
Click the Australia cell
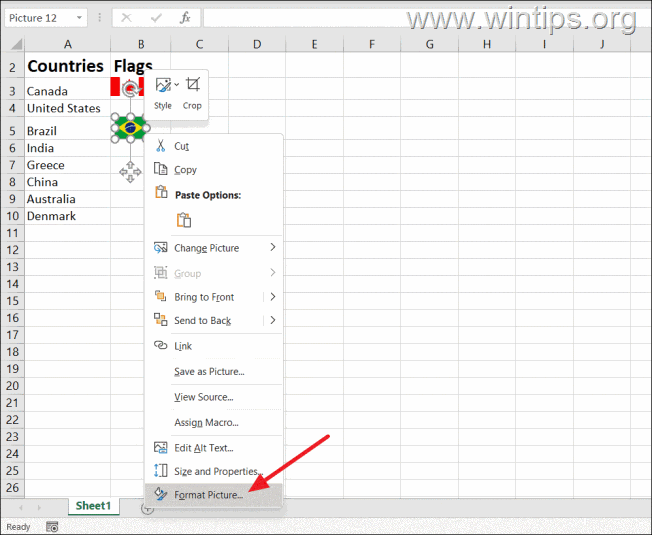tap(67, 199)
